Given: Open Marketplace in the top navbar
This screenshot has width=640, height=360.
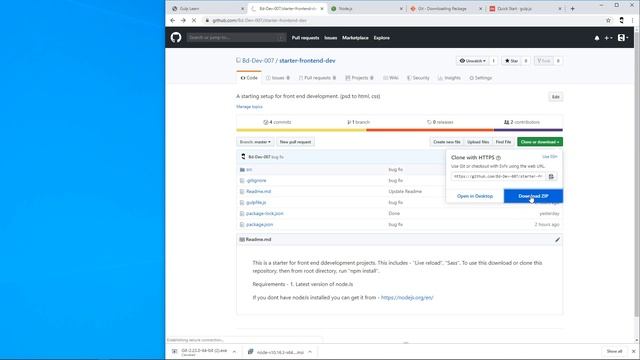Looking at the screenshot, I should point(355,38).
